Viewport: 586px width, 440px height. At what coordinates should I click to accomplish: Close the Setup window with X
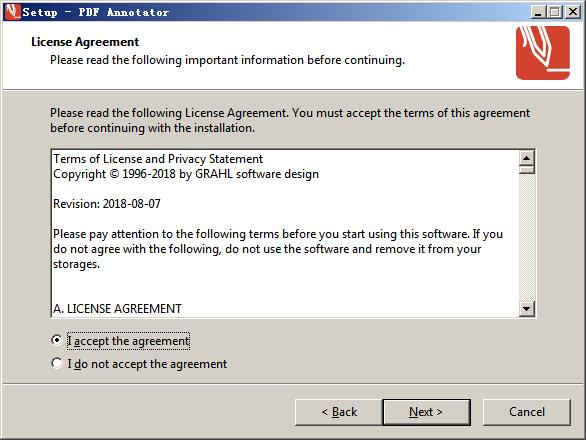(573, 12)
